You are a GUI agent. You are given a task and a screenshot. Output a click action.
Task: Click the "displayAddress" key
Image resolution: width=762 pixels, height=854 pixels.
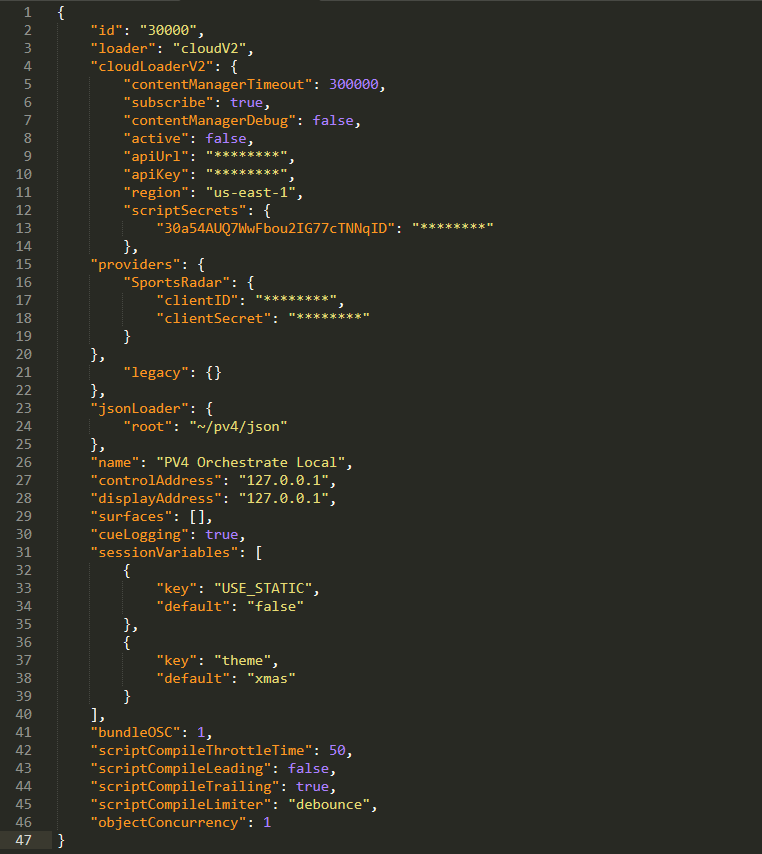pyautogui.click(x=156, y=498)
